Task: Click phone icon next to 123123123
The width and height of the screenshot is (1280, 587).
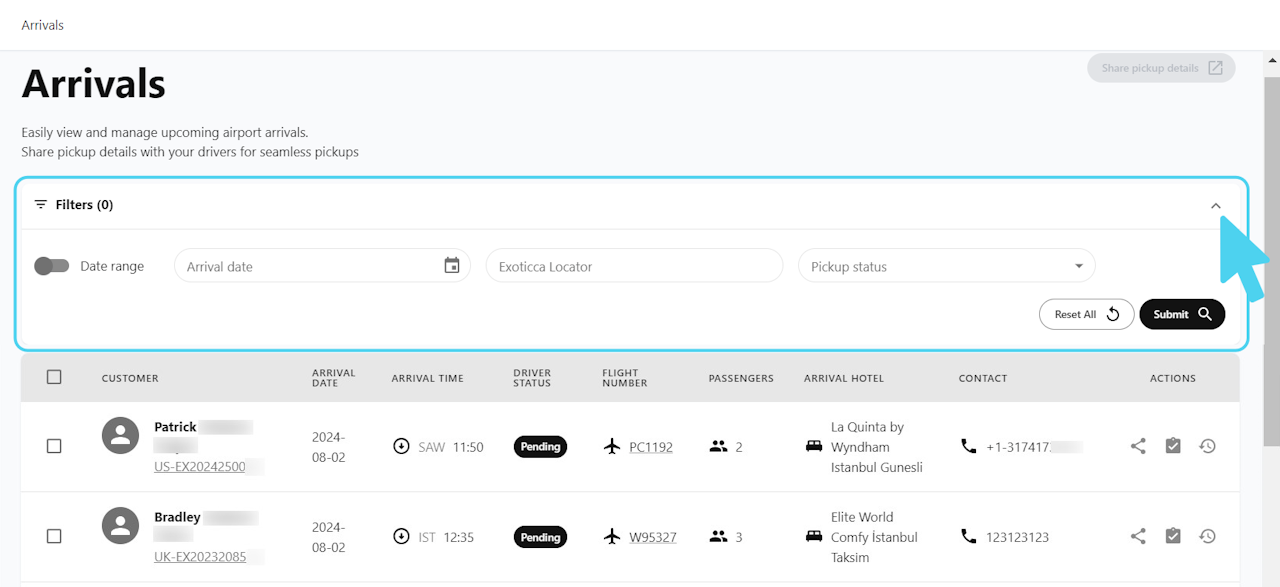Action: 968,536
